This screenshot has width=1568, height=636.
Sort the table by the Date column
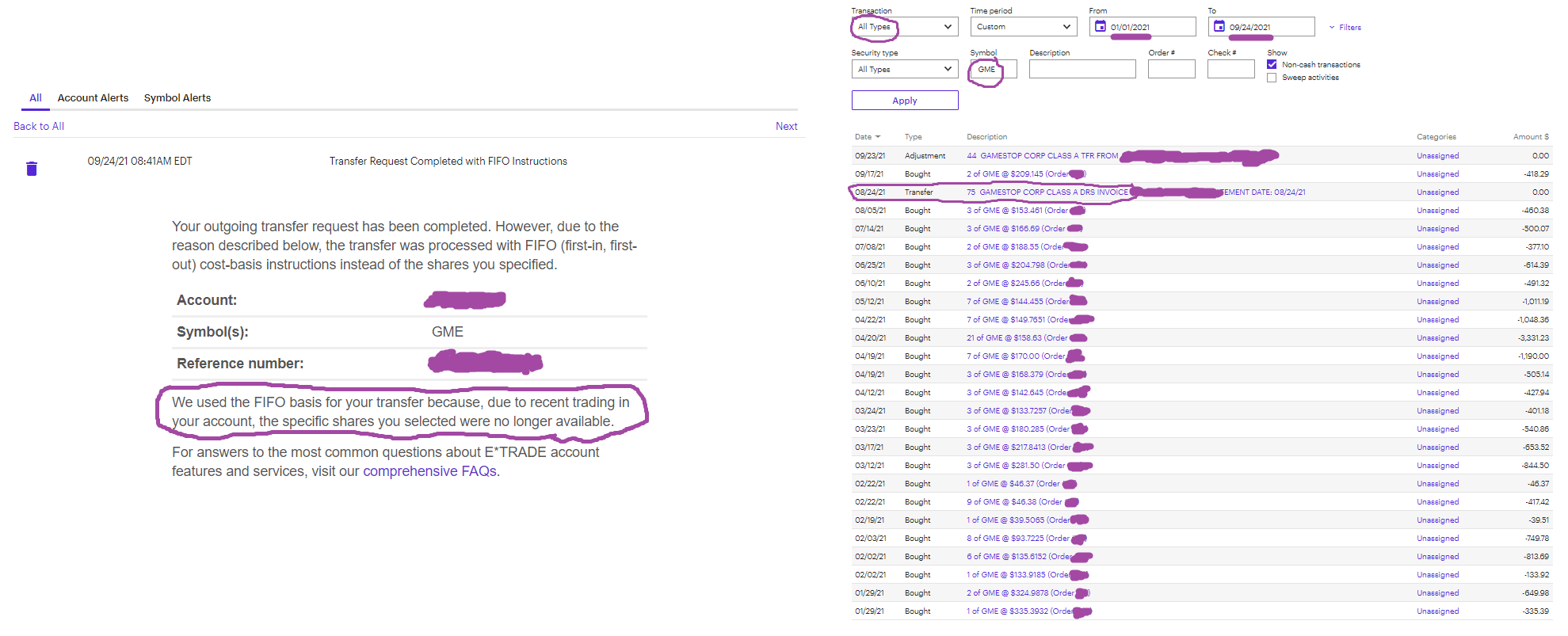click(868, 137)
